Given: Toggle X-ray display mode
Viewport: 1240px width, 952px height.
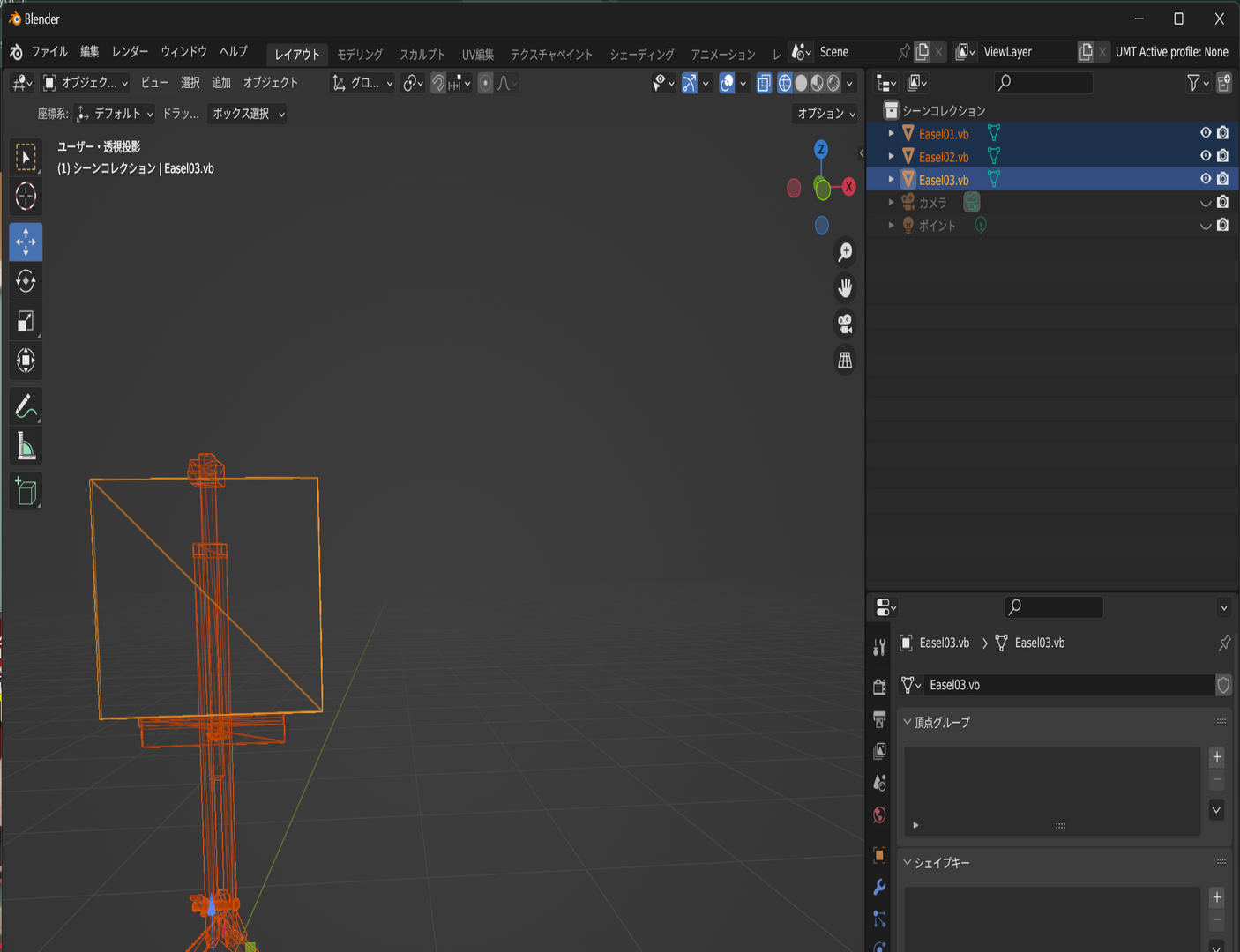Looking at the screenshot, I should click(764, 83).
